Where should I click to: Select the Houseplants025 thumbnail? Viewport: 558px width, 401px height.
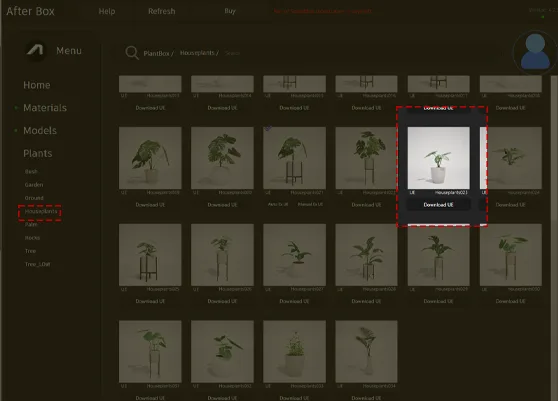coord(150,255)
